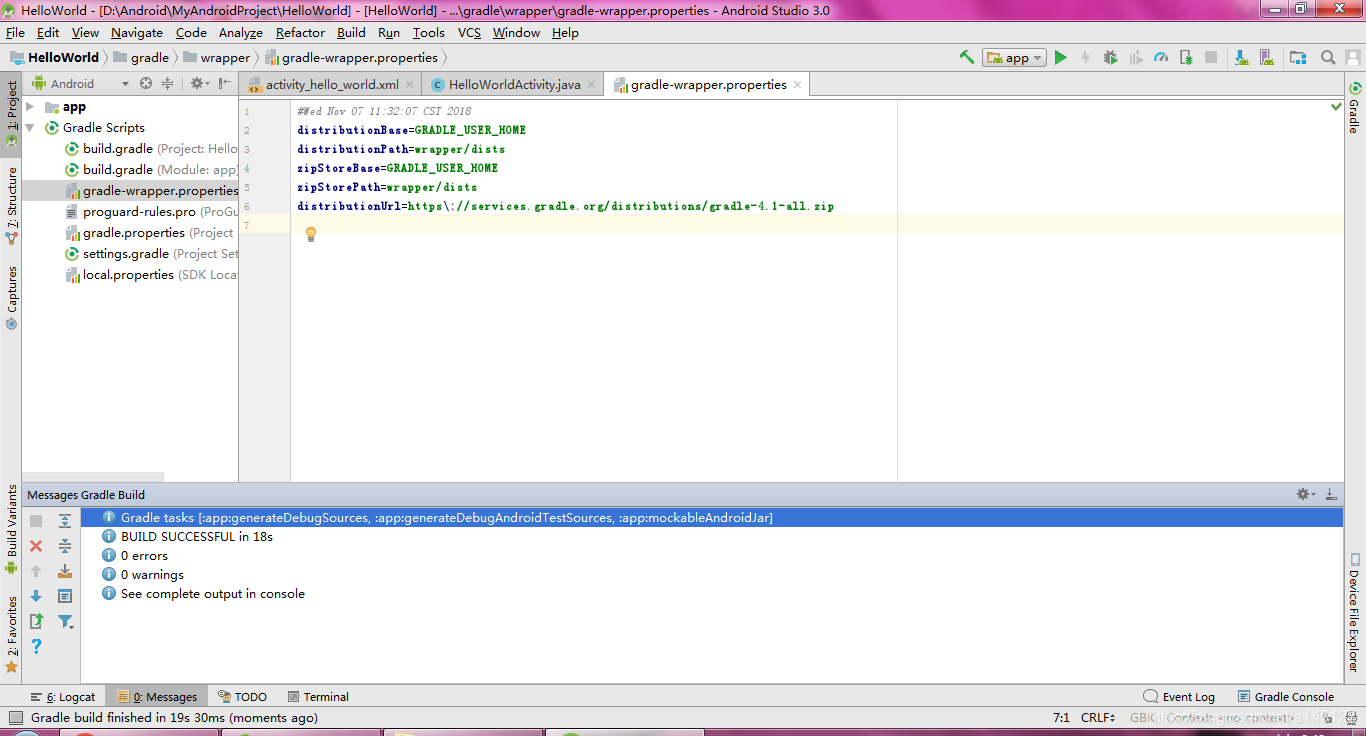Open the Build menu
The height and width of the screenshot is (736, 1366).
tap(351, 33)
